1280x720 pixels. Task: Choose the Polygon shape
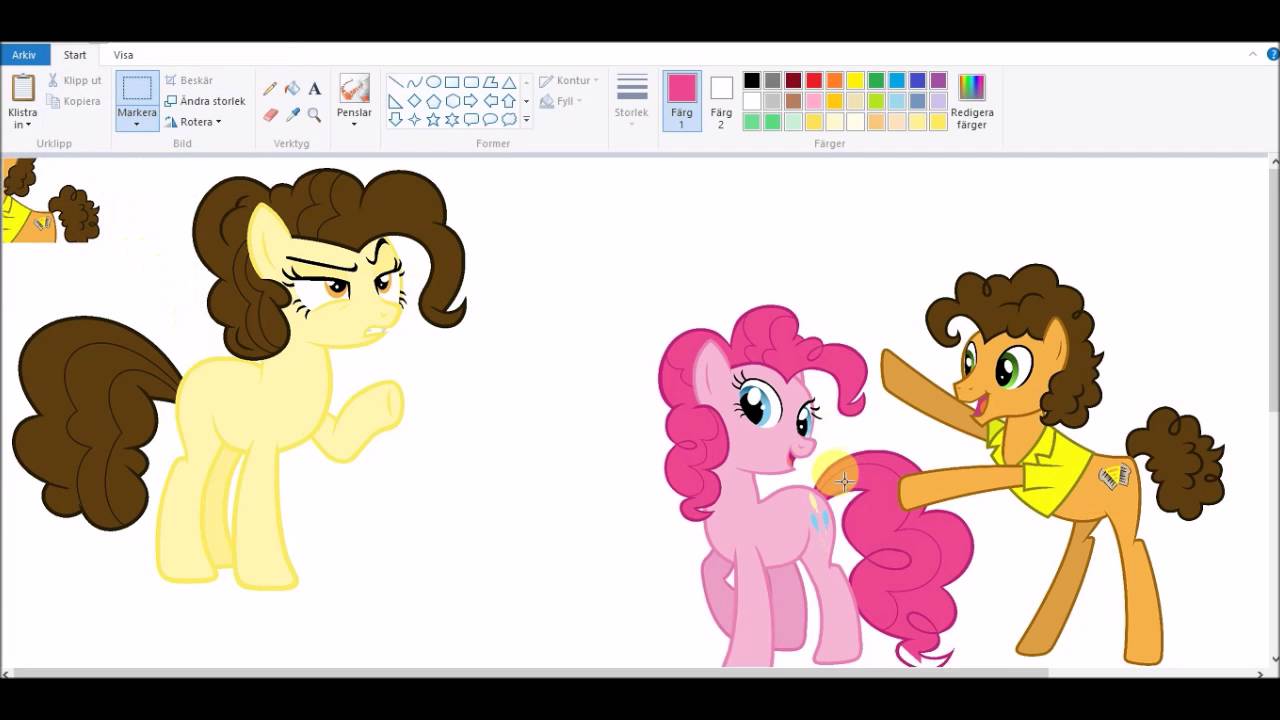(490, 82)
